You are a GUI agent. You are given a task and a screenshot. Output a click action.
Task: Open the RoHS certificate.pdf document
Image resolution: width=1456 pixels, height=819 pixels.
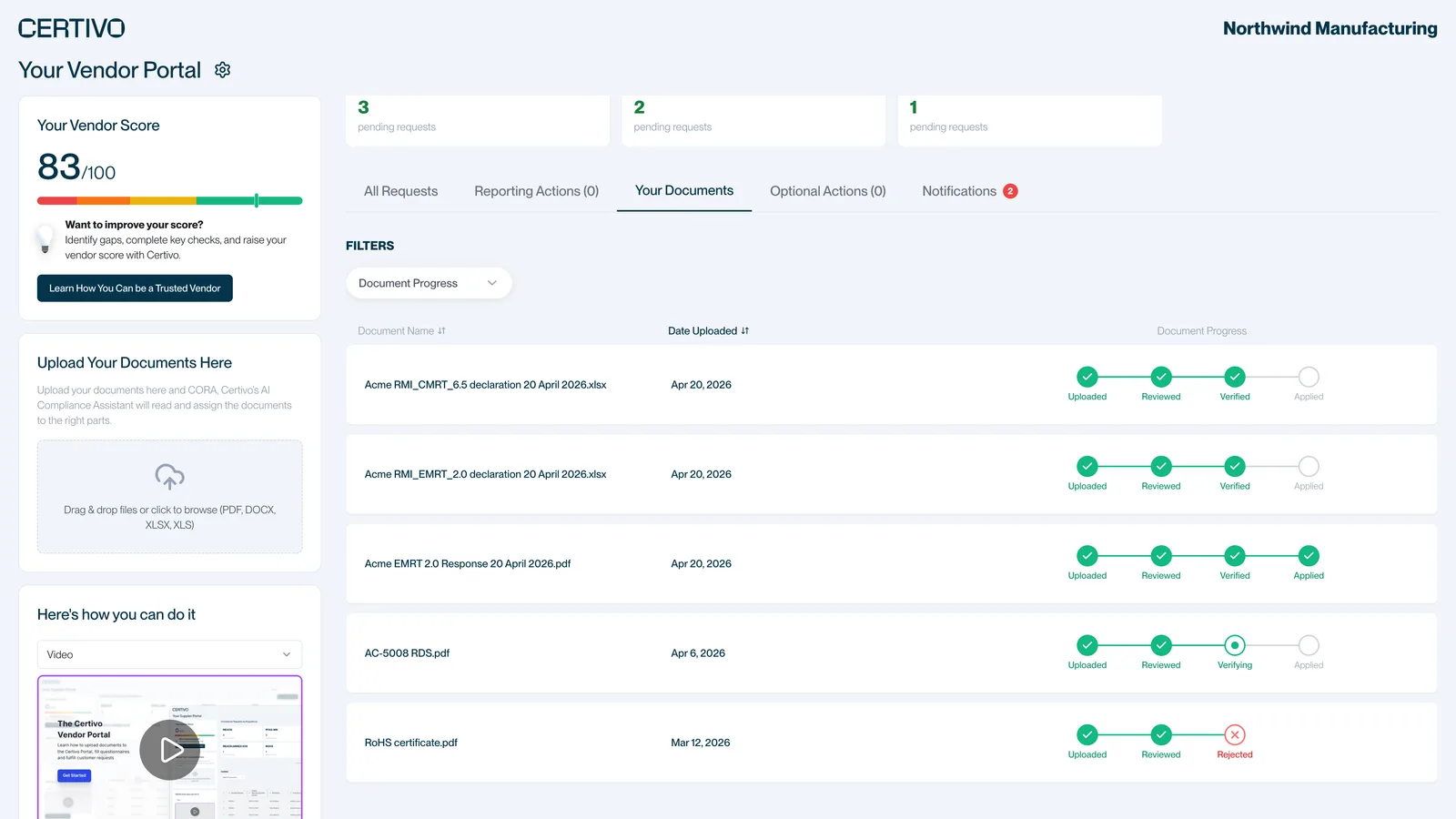pyautogui.click(x=410, y=743)
